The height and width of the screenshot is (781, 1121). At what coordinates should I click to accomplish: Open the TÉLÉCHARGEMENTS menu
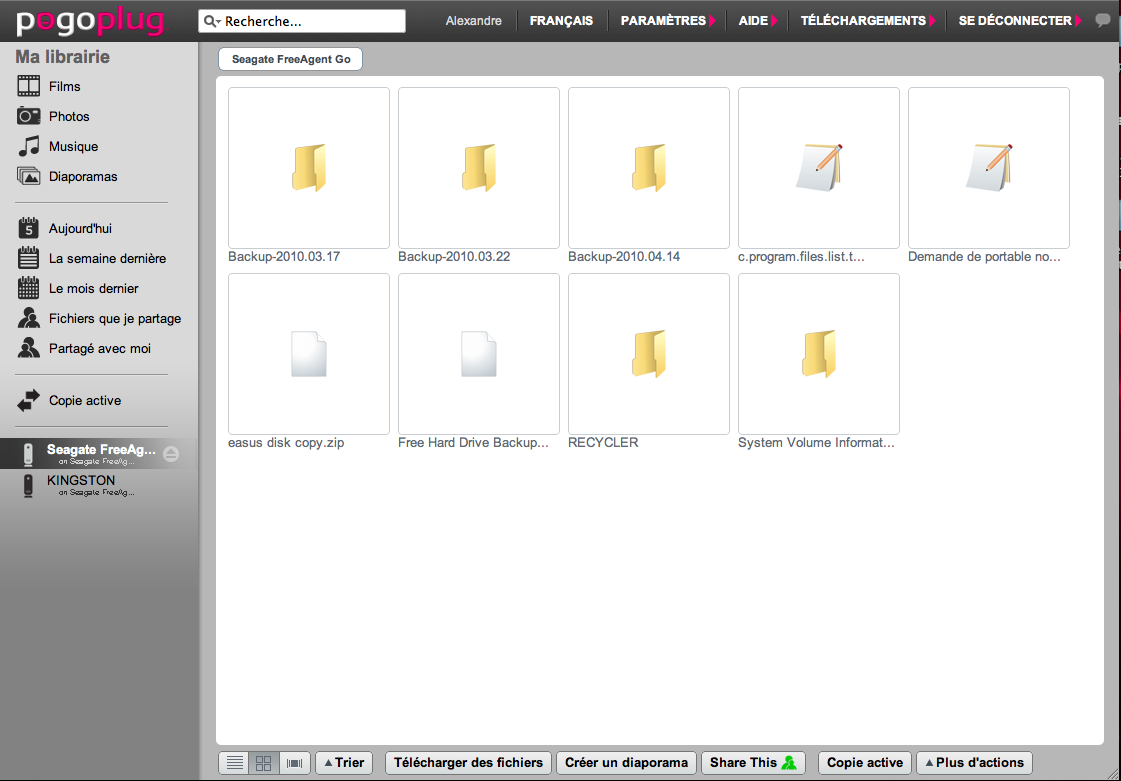pos(868,21)
